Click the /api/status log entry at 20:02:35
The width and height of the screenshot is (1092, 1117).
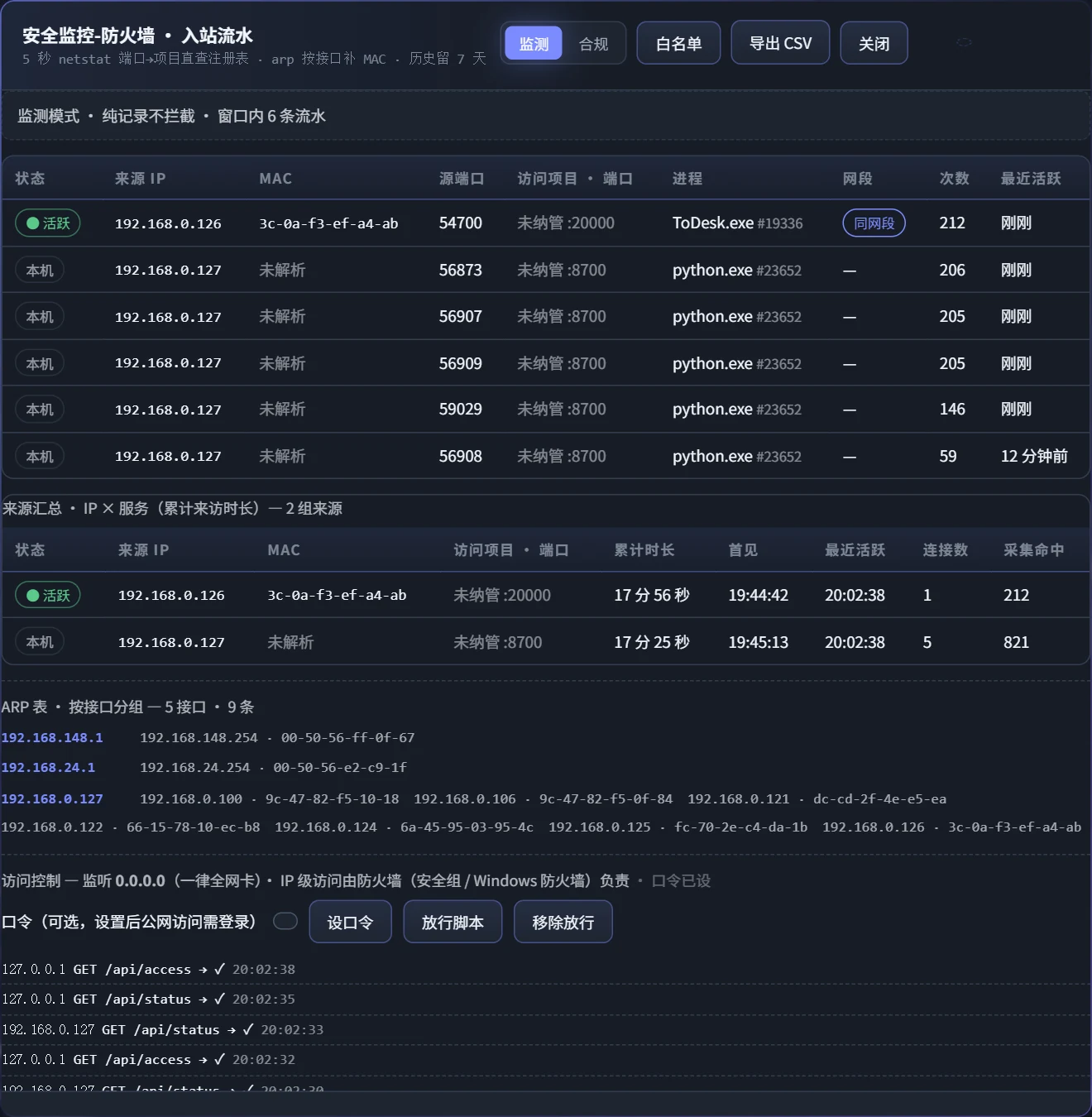(x=149, y=999)
